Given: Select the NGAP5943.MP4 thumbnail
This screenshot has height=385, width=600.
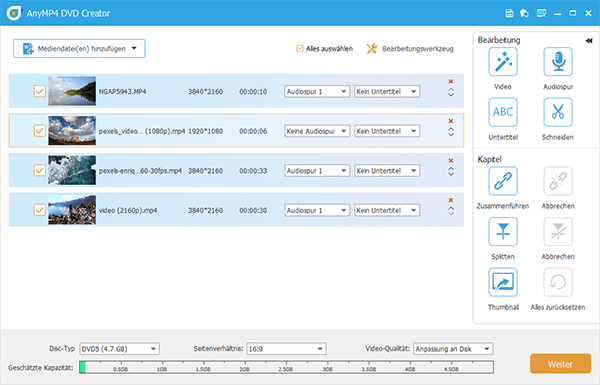Looking at the screenshot, I should click(x=72, y=91).
